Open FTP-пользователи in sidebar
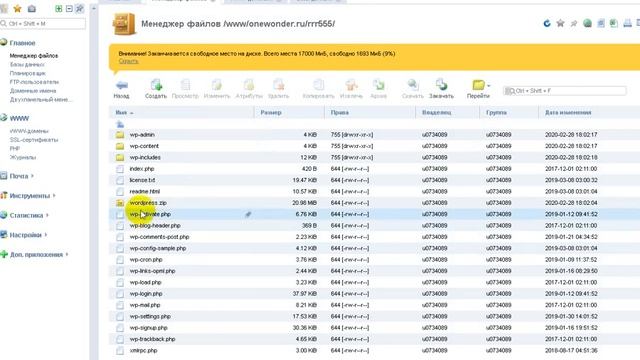The image size is (640, 360). pos(34,82)
